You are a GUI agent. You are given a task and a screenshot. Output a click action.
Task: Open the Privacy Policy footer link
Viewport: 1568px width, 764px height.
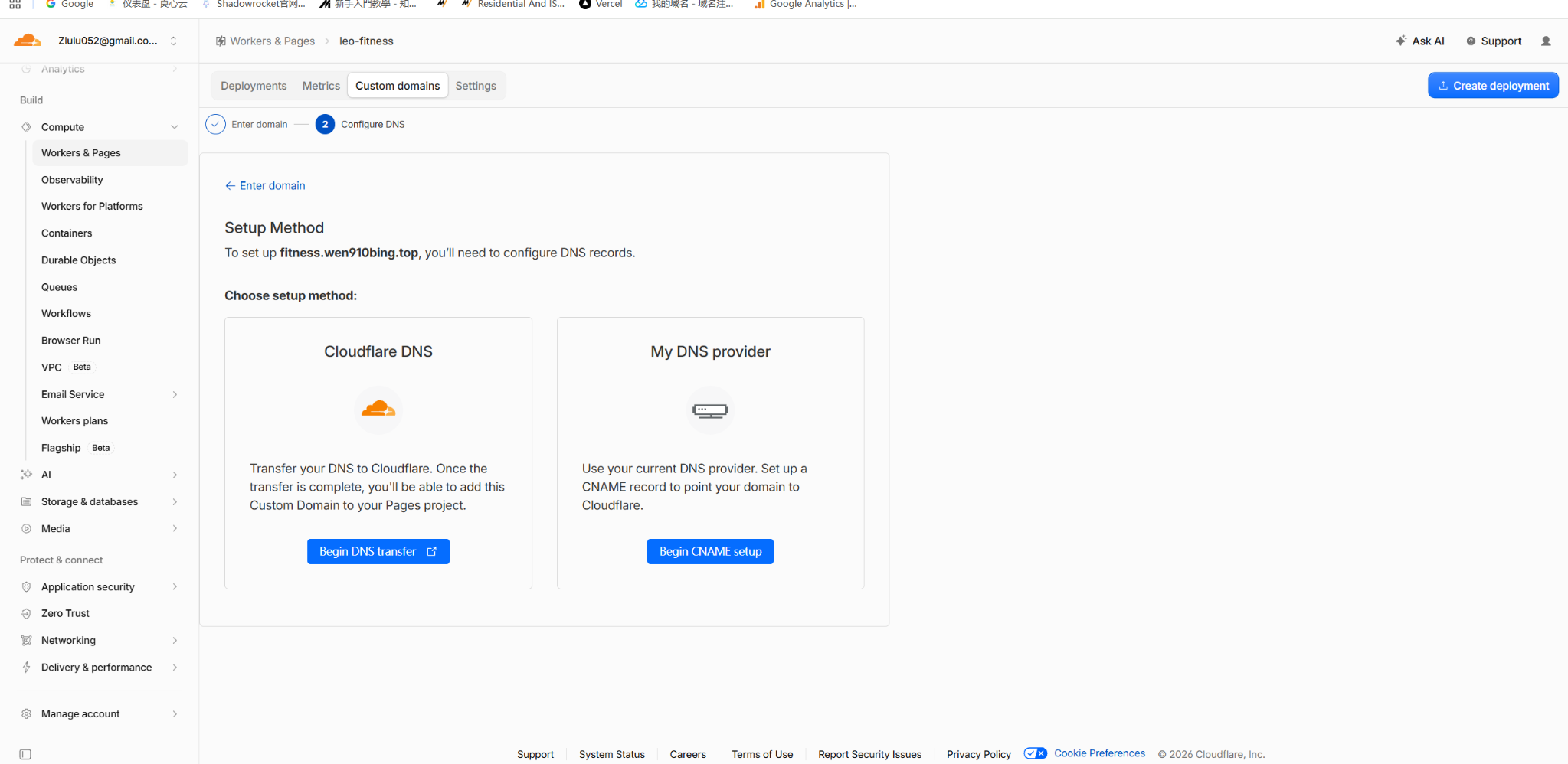(x=979, y=754)
